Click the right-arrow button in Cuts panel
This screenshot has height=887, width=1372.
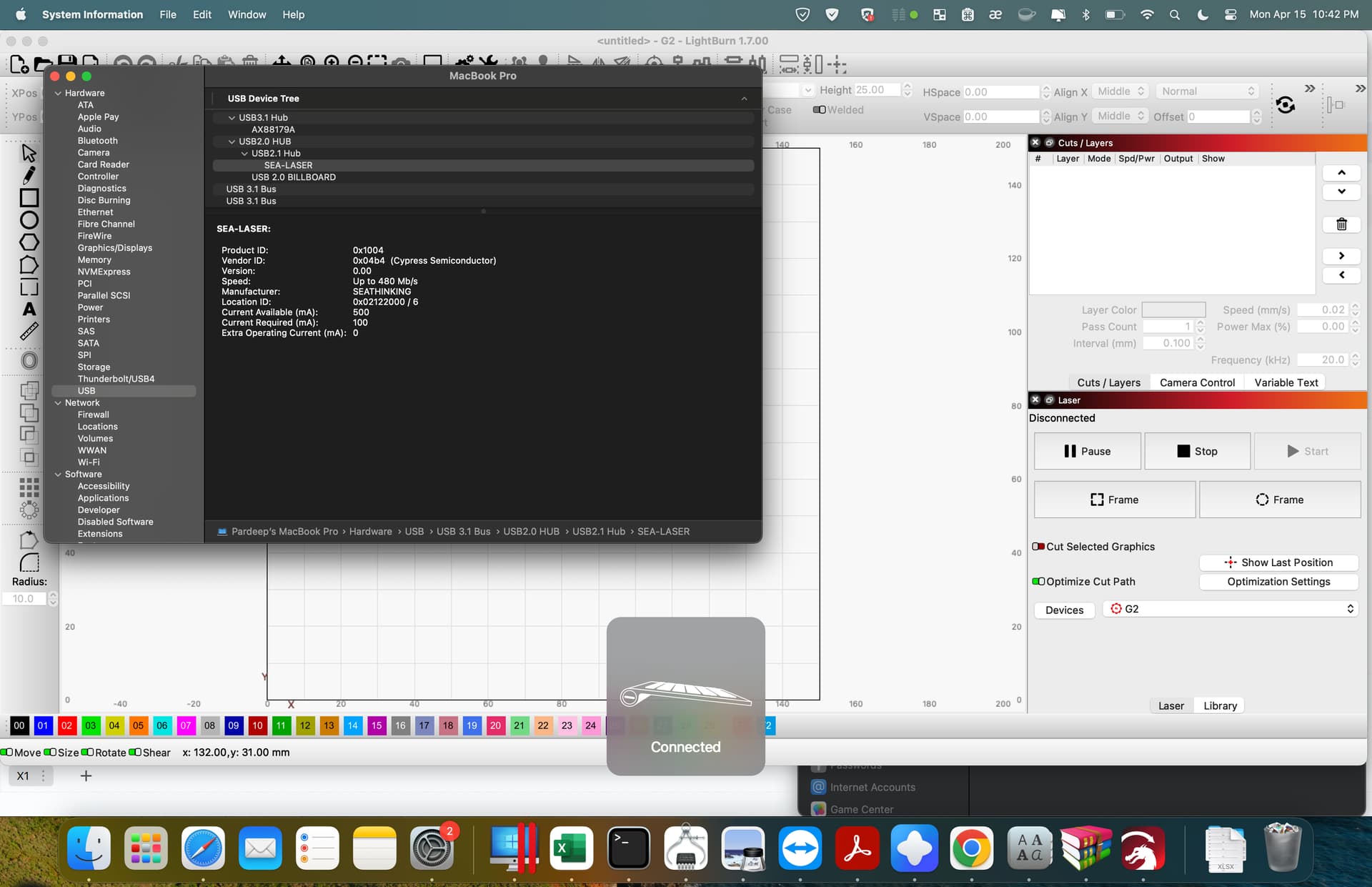point(1341,256)
